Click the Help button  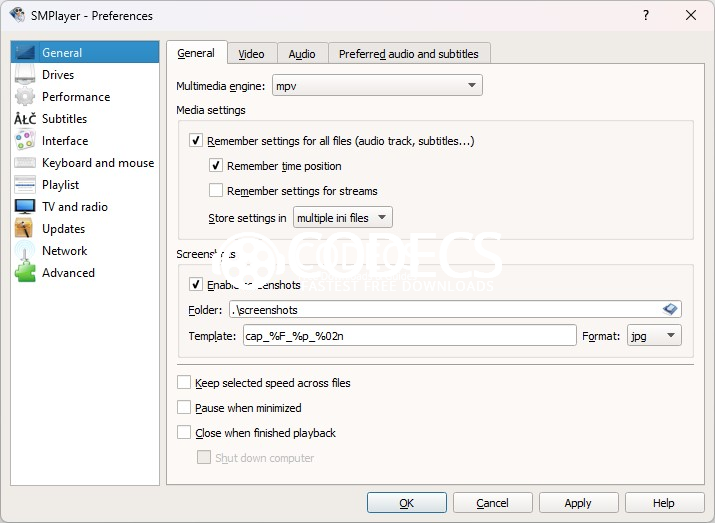[x=664, y=502]
